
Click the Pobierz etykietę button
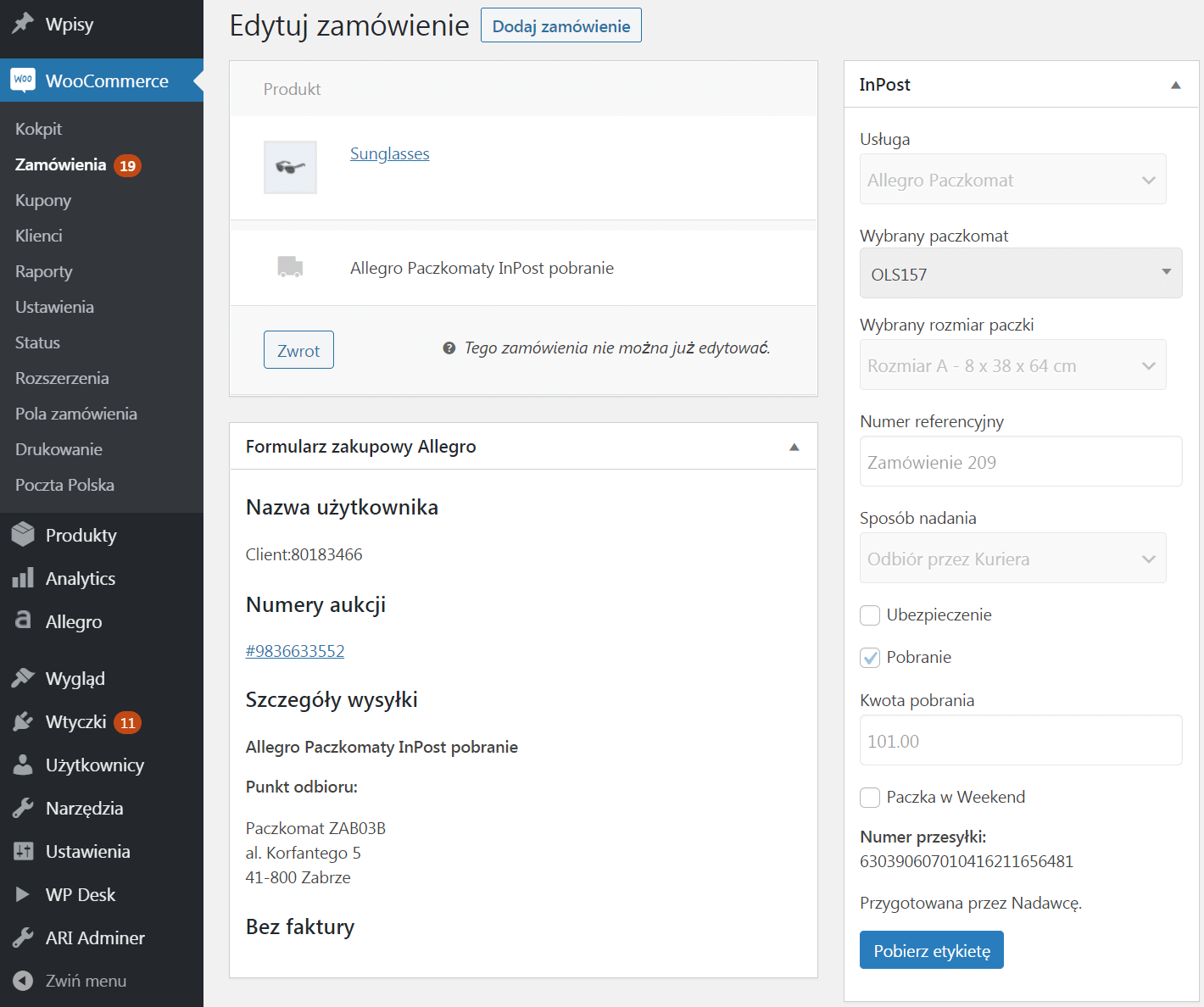pyautogui.click(x=932, y=950)
